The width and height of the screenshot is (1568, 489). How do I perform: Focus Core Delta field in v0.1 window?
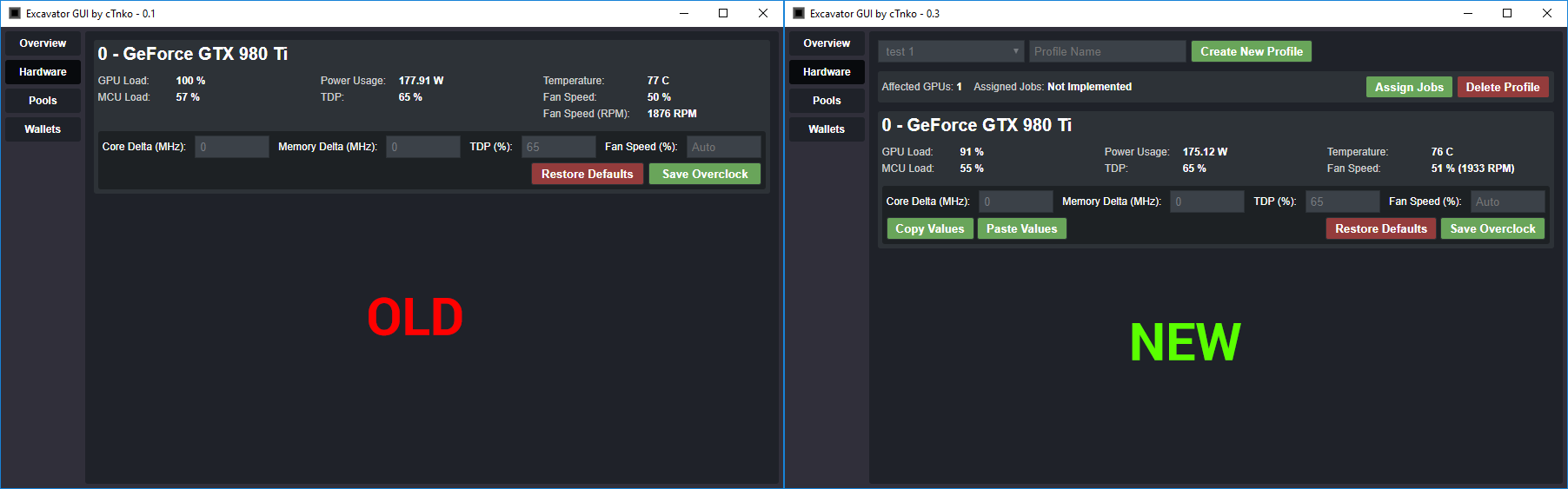coord(232,147)
